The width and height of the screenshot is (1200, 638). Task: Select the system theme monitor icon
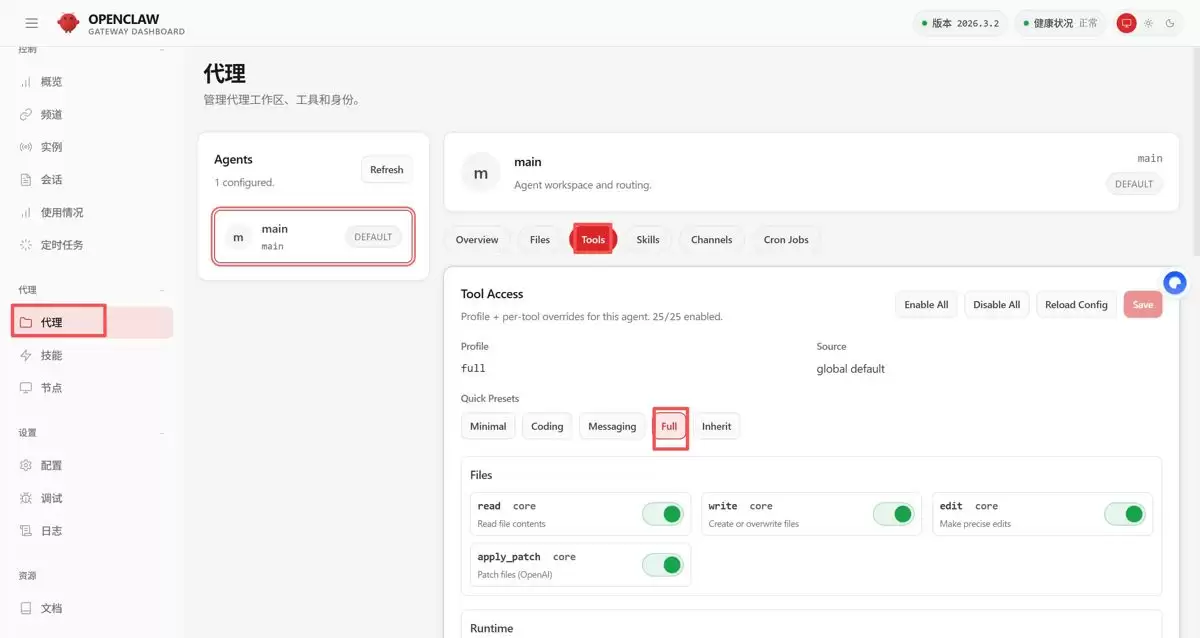pos(1127,23)
